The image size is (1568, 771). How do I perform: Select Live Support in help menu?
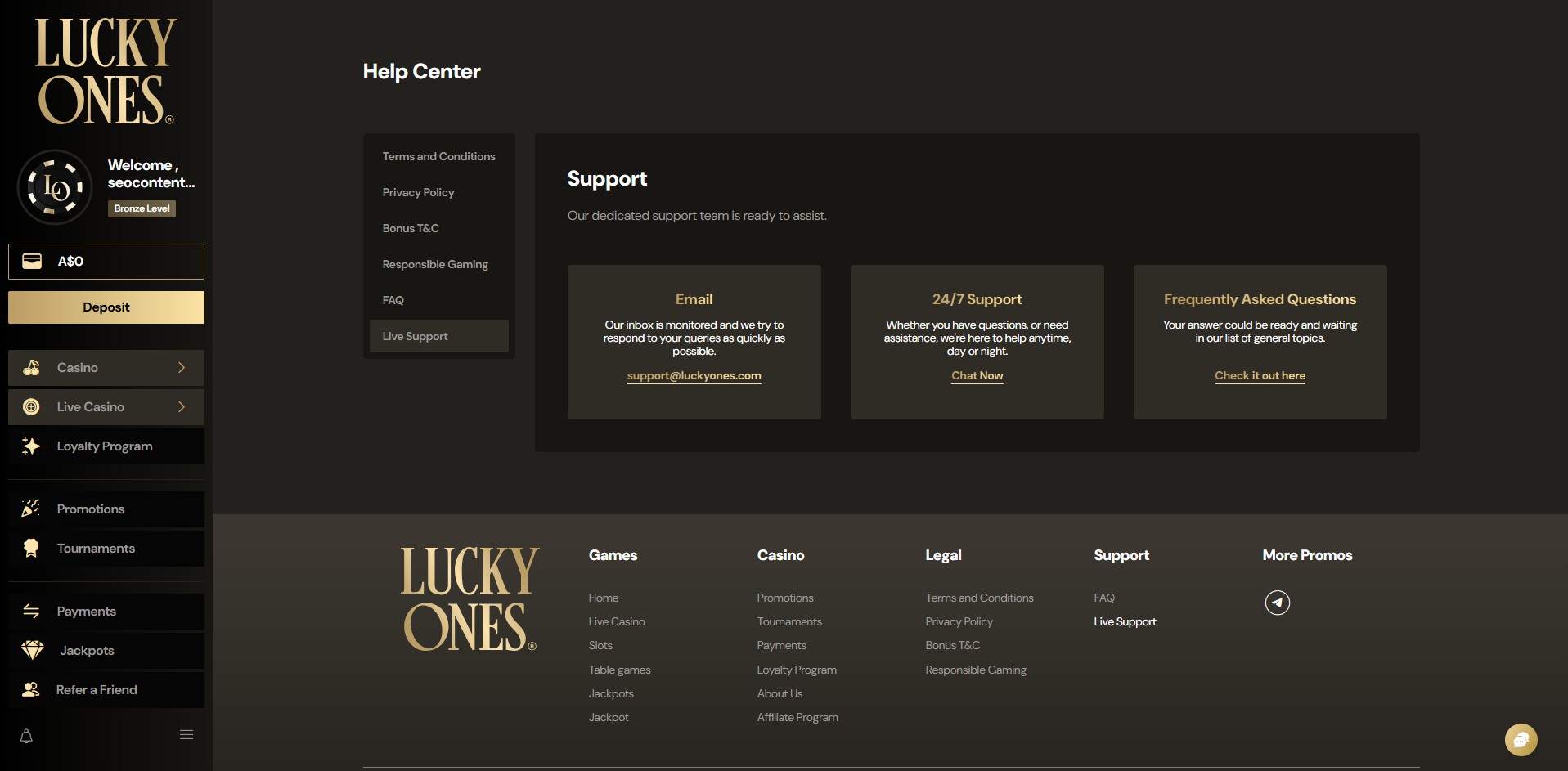click(438, 336)
